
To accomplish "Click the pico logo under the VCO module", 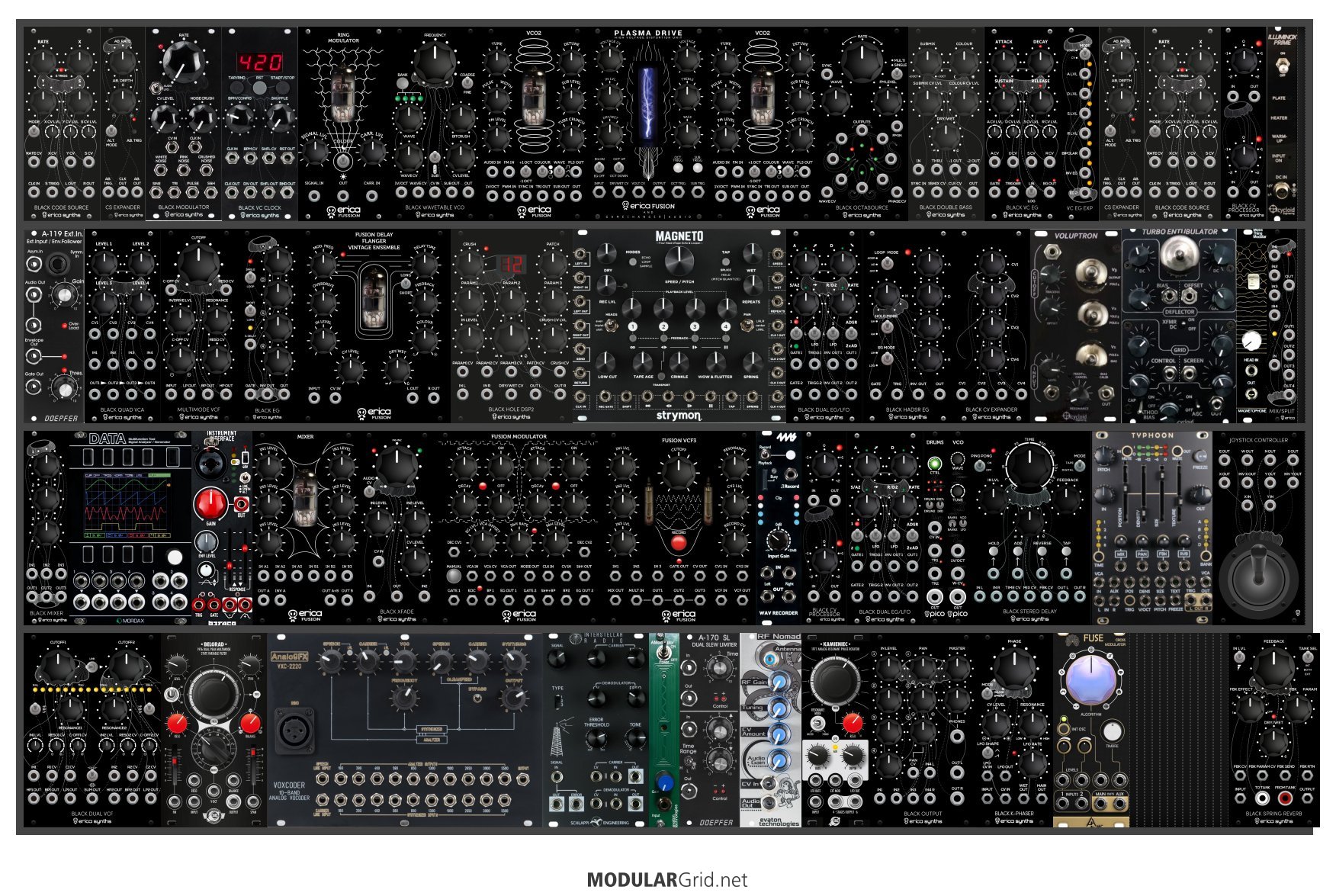I will click(957, 613).
